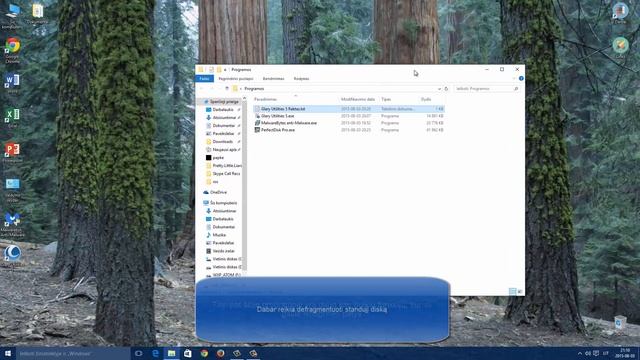Open the Failas ribbon tab

pos(204,78)
